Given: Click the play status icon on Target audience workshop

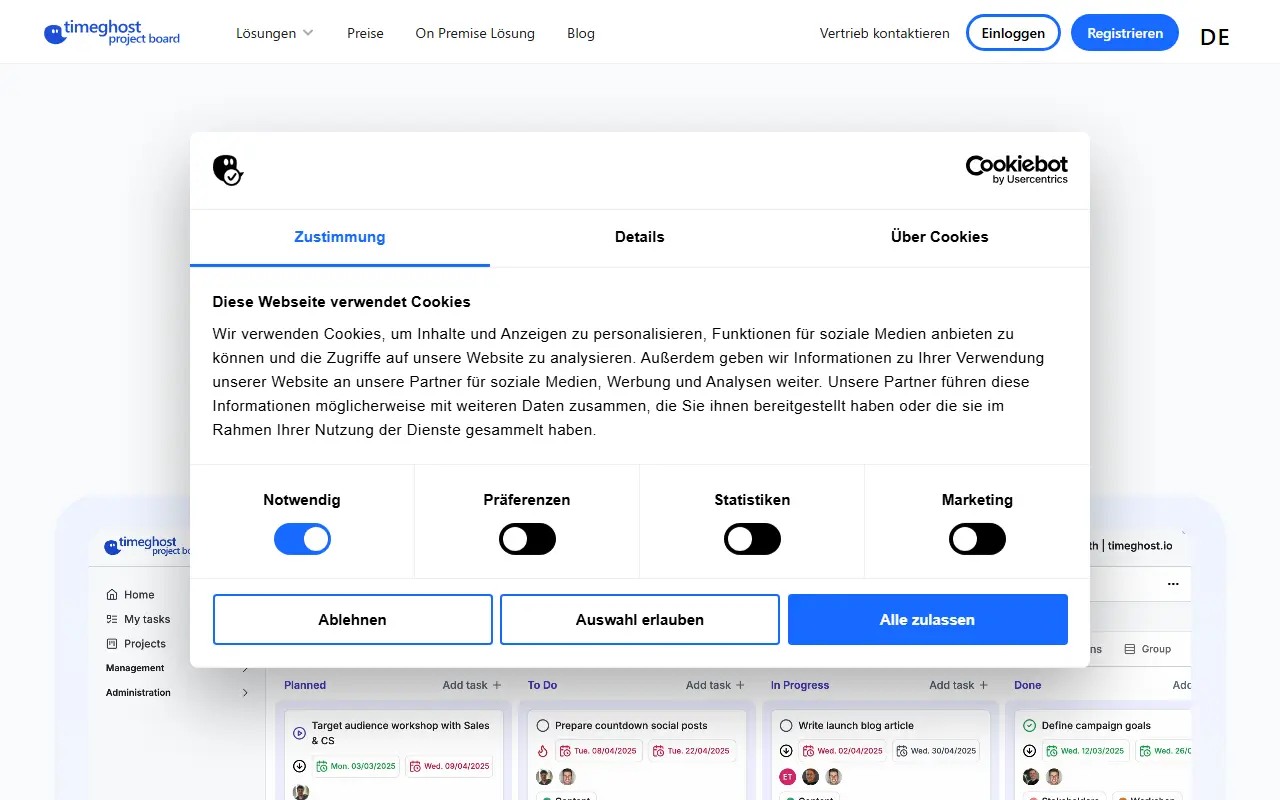Looking at the screenshot, I should point(299,733).
